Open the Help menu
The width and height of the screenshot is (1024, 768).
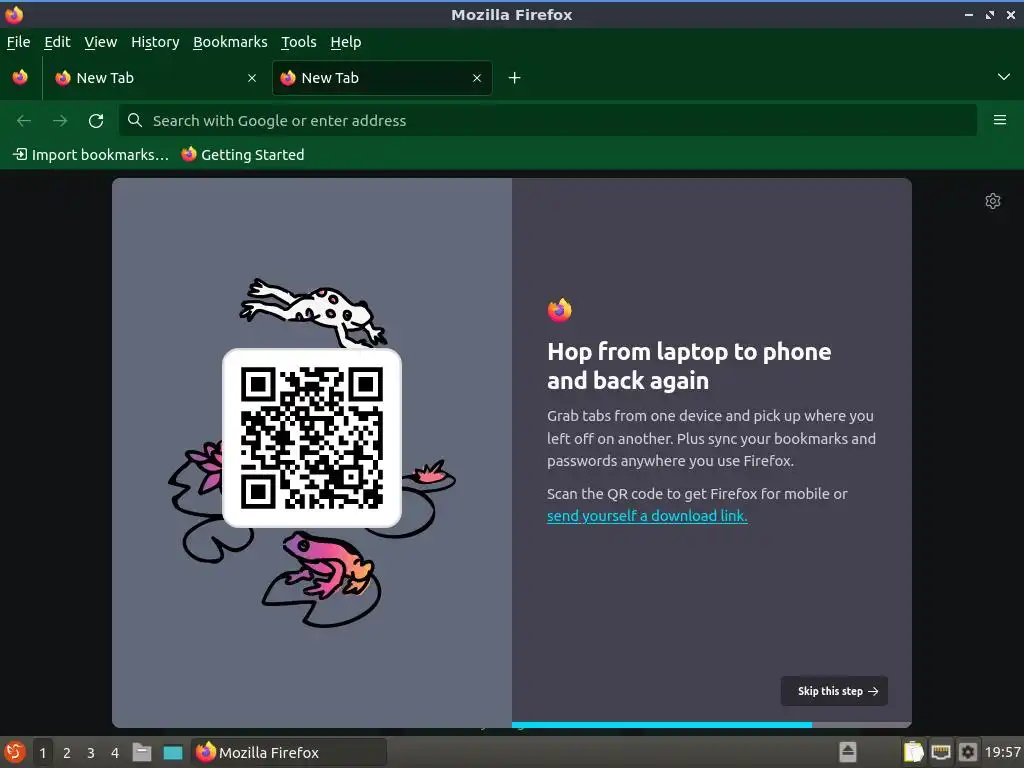coord(345,42)
